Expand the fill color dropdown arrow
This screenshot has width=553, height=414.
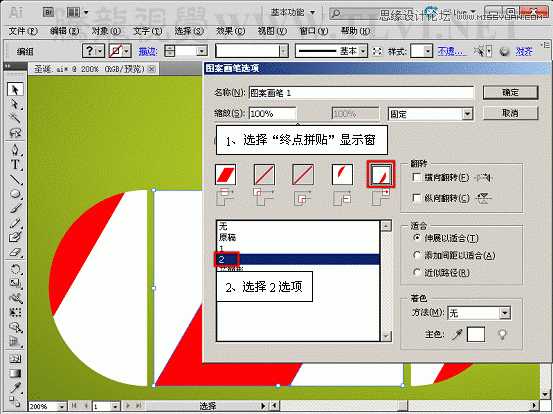click(x=101, y=51)
